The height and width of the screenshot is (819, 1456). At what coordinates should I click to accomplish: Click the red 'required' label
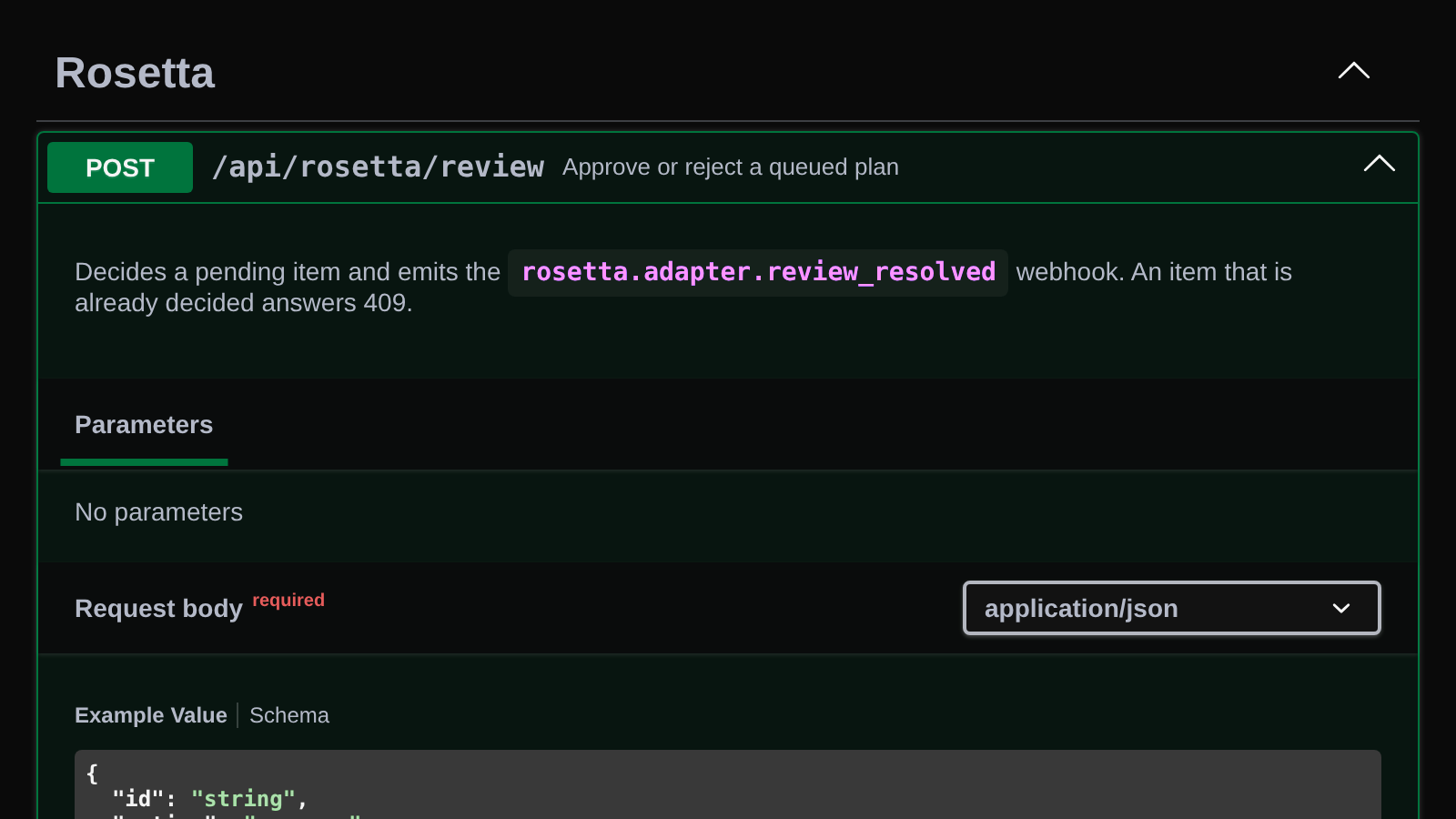288,600
